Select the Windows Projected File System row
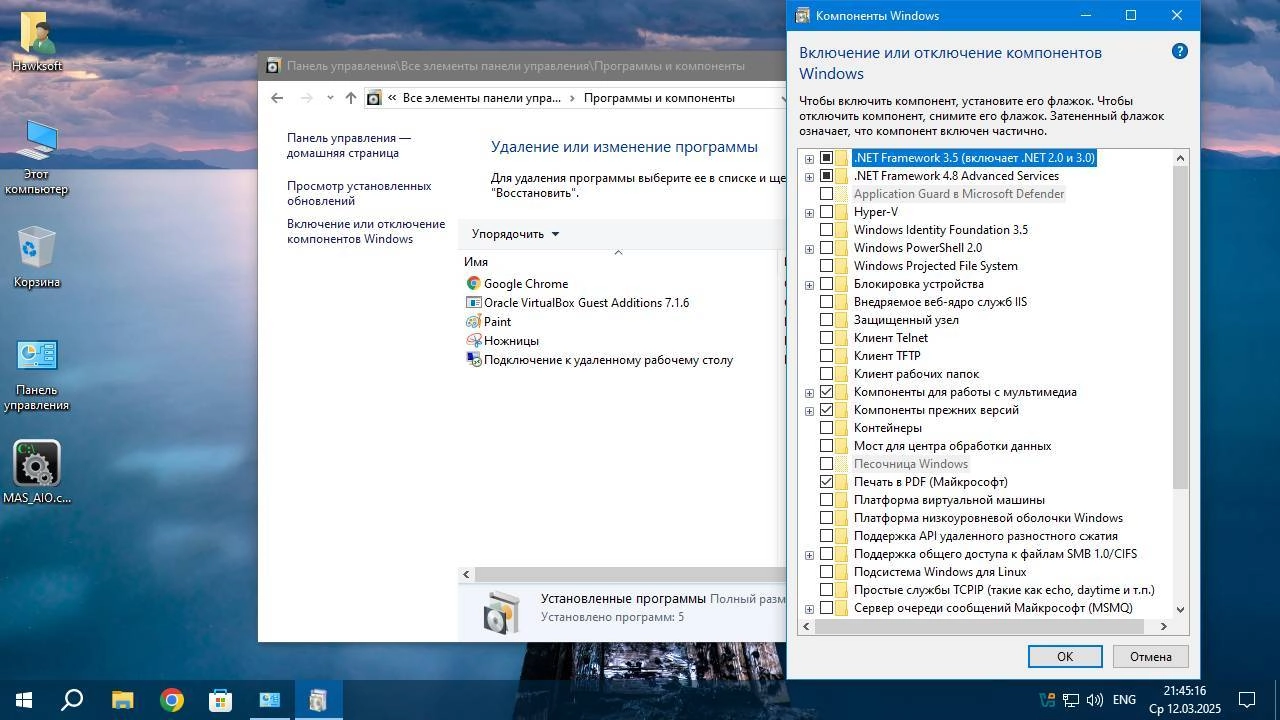Image resolution: width=1280 pixels, height=720 pixels. point(935,266)
